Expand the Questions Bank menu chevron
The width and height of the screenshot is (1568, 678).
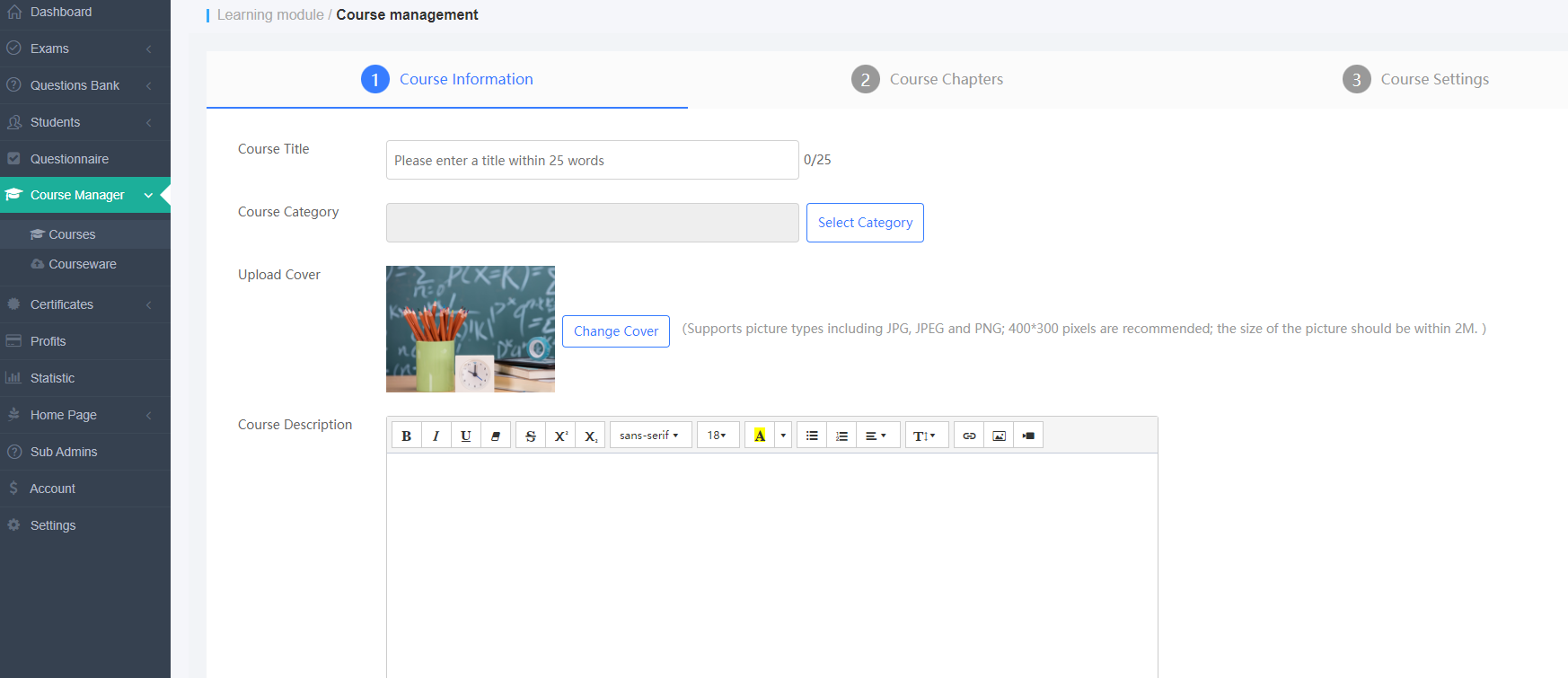click(149, 85)
